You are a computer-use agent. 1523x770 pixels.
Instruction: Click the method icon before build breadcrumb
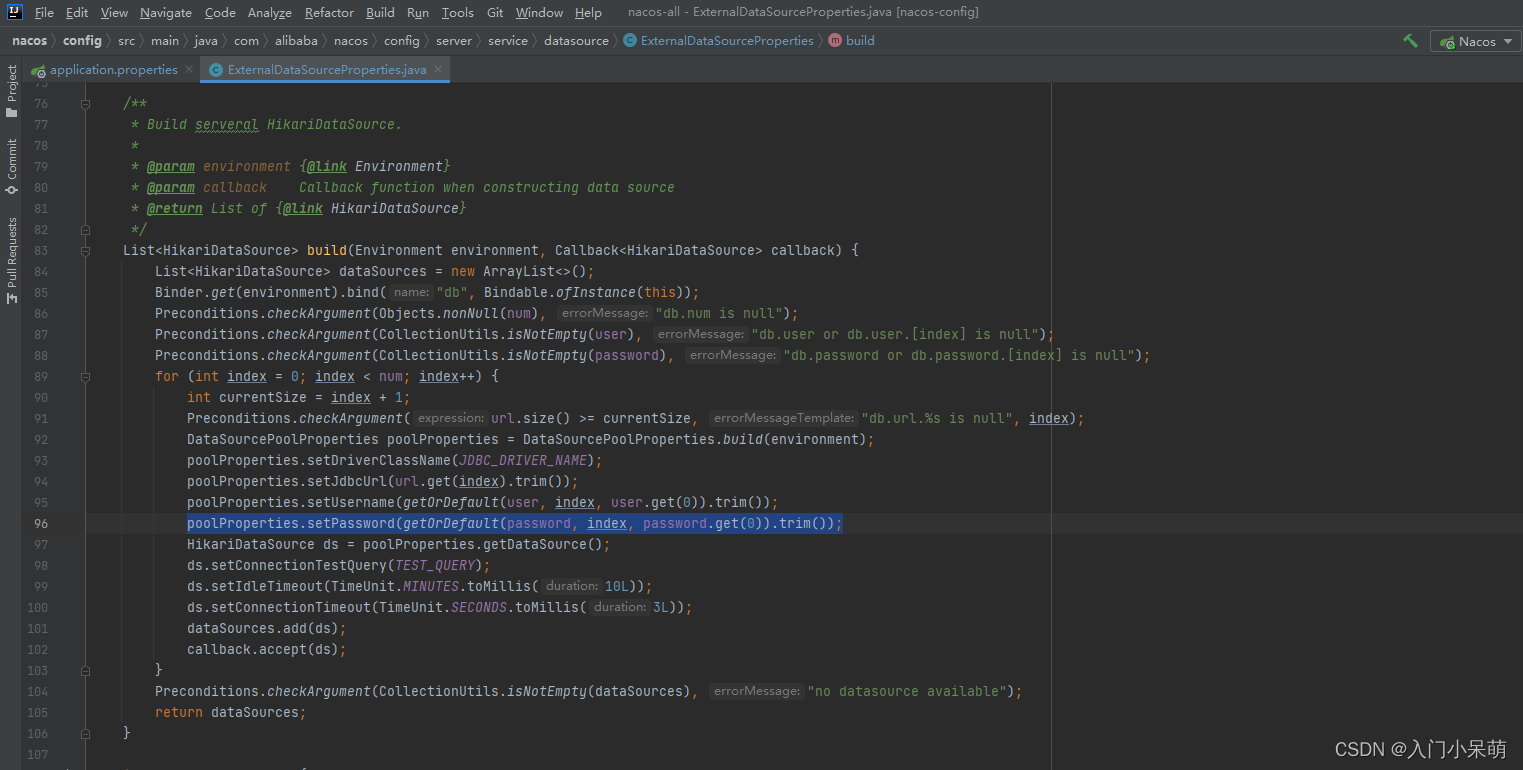[835, 41]
